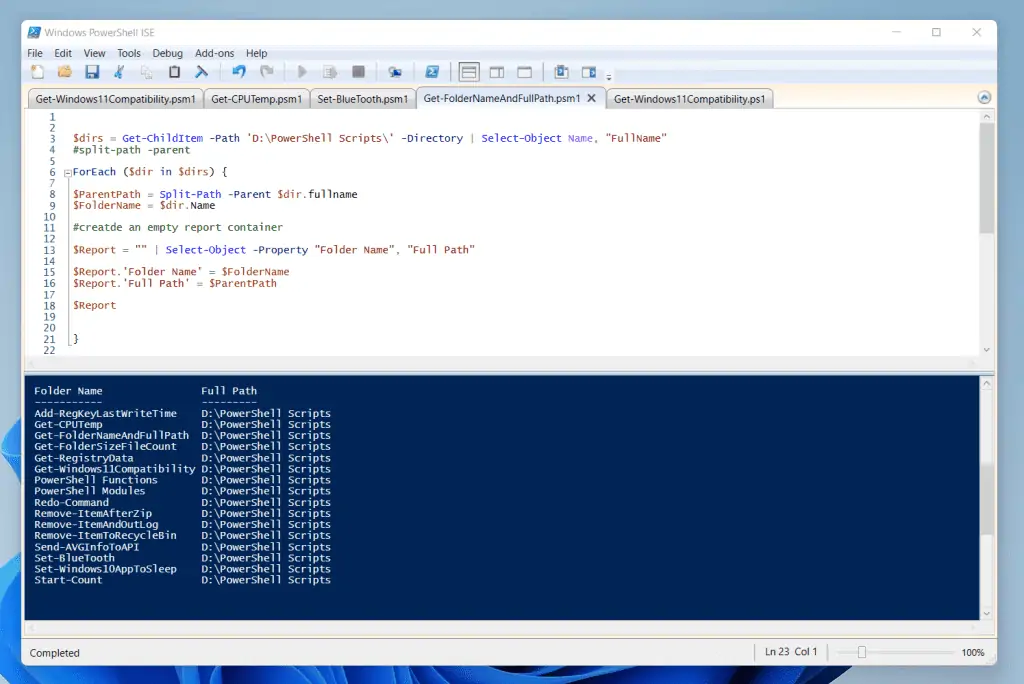The width and height of the screenshot is (1024, 684).
Task: Open the Help menu
Action: click(x=256, y=53)
